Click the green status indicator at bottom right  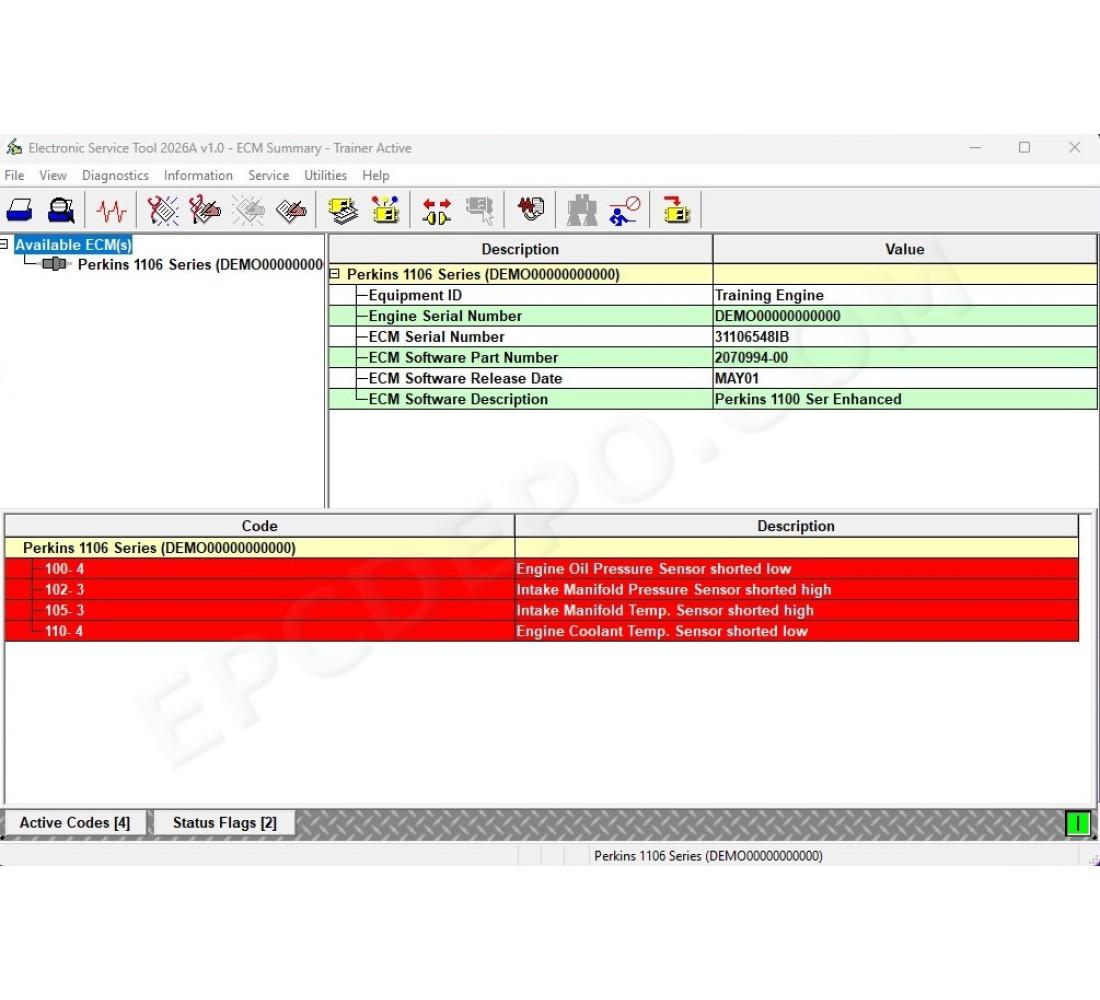(x=1077, y=822)
